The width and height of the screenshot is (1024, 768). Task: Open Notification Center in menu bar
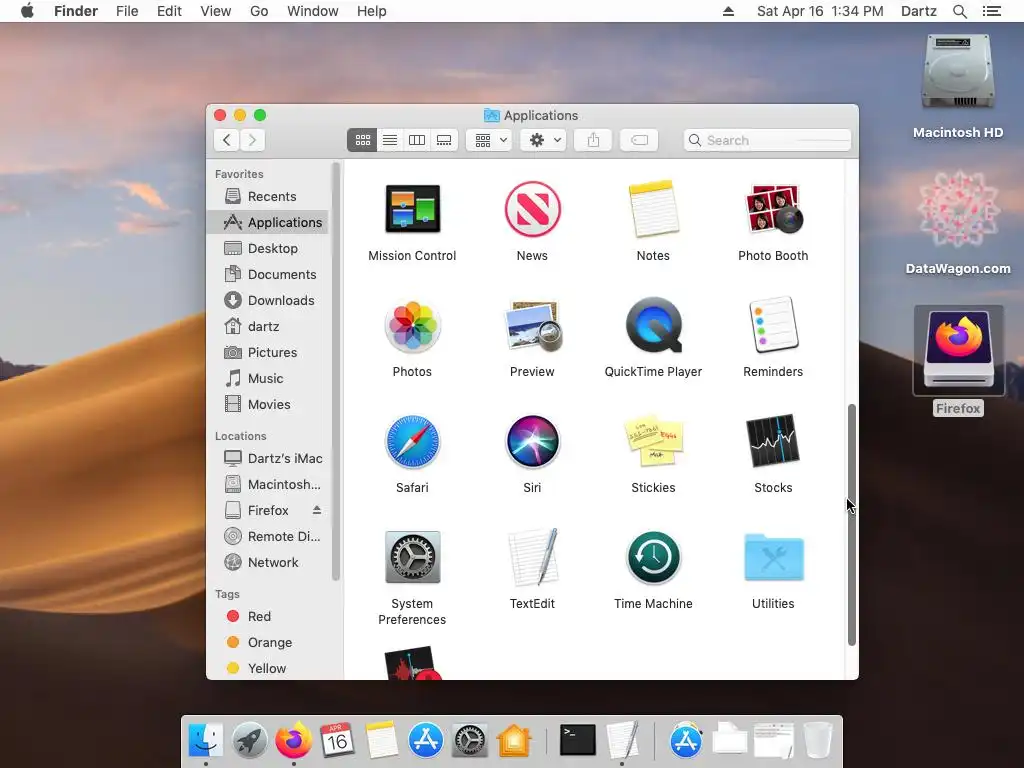tap(992, 11)
